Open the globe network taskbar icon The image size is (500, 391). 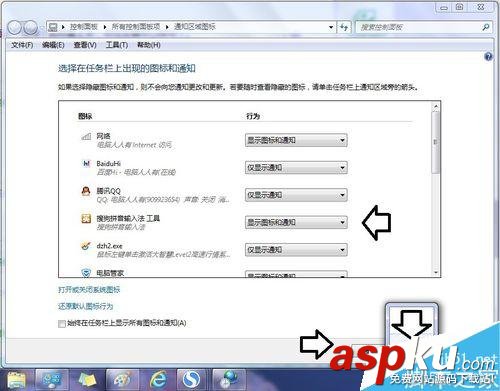229,380
